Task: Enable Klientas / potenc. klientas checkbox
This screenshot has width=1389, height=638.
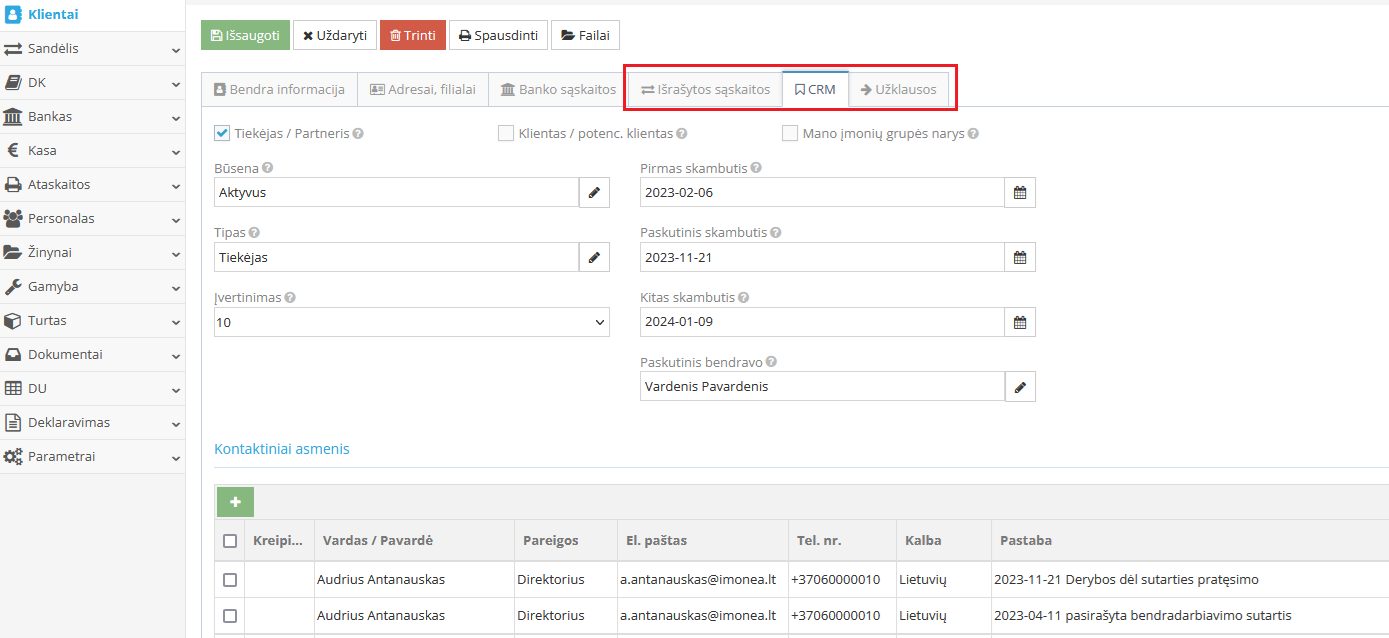Action: coord(506,133)
